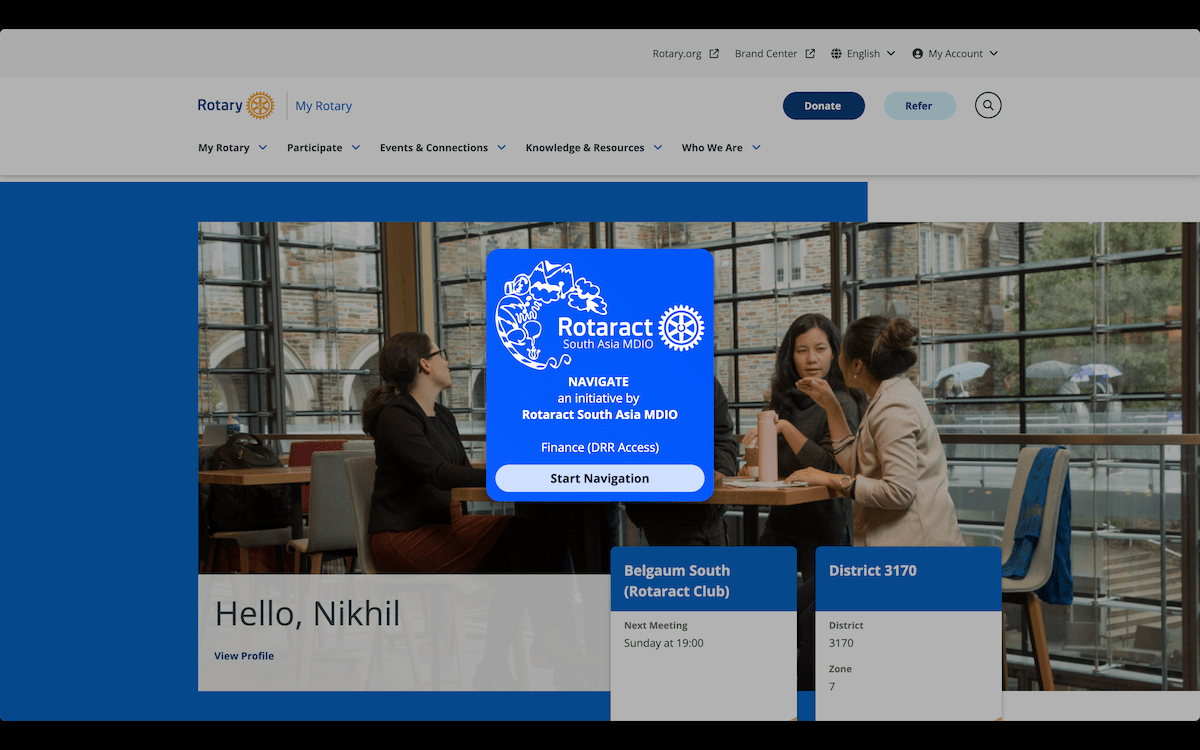Click the Donate button
Viewport: 1200px width, 750px height.
pyautogui.click(x=823, y=106)
